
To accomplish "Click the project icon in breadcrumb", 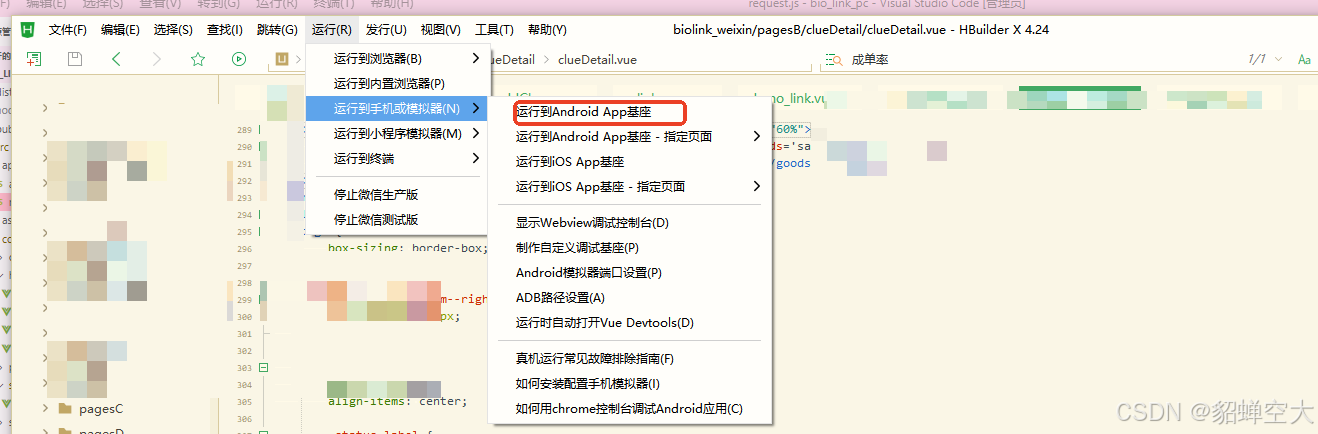I will pos(282,59).
